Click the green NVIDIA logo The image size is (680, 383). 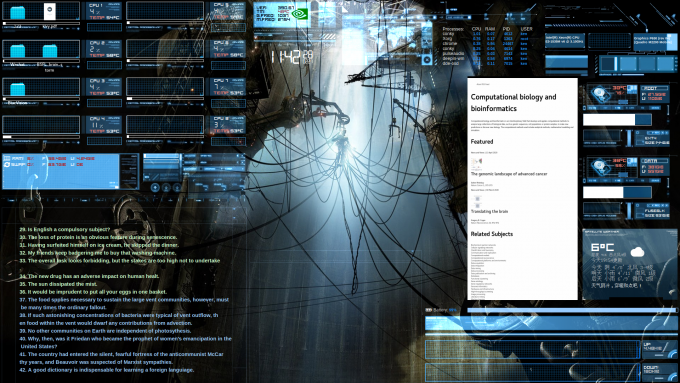click(x=300, y=14)
